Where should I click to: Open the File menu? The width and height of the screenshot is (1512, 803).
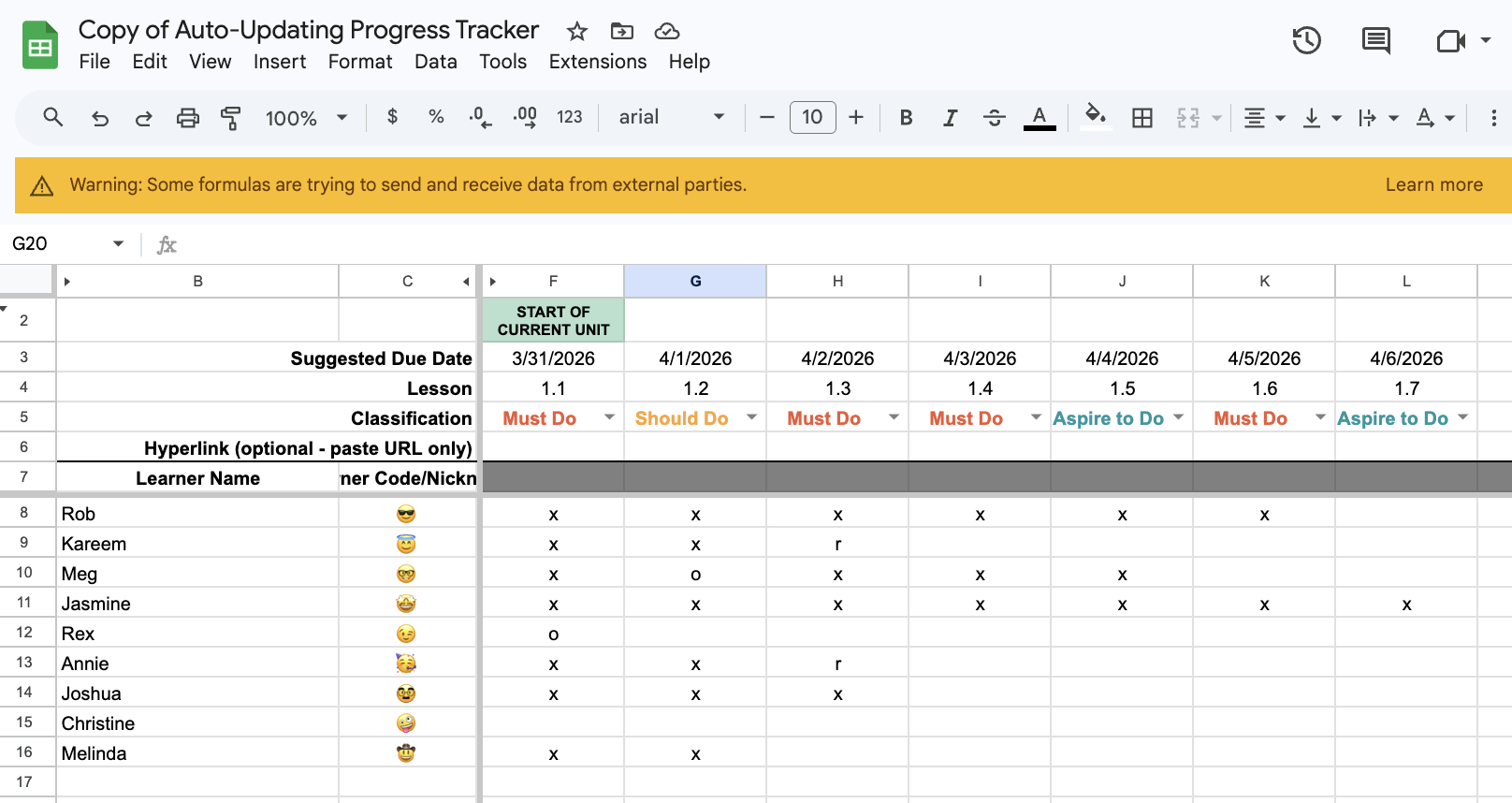94,62
